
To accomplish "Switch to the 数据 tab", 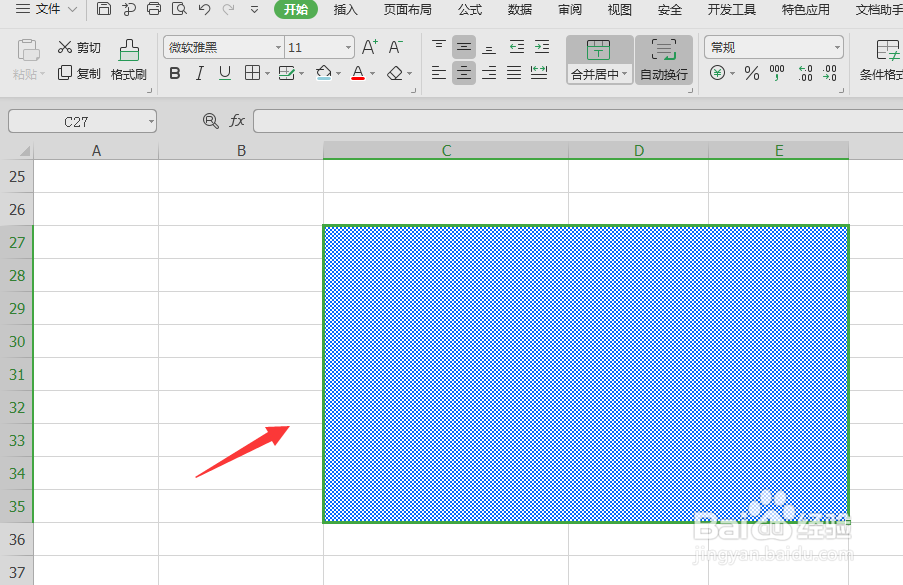I will pos(519,10).
